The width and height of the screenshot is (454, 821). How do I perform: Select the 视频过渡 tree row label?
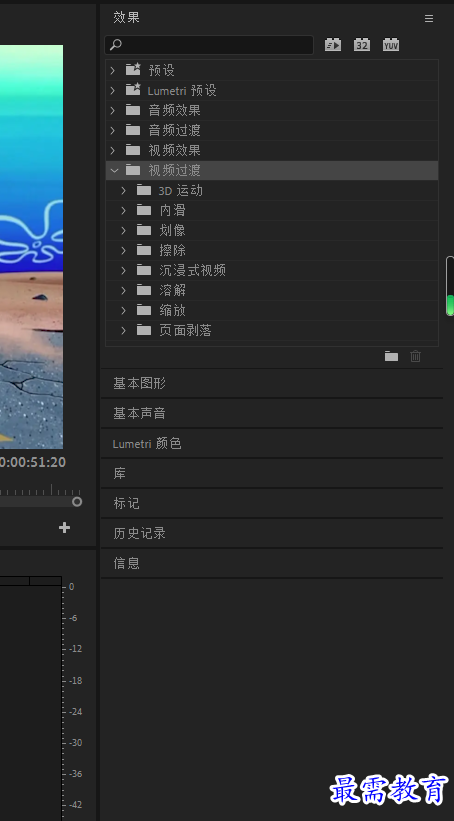[174, 170]
